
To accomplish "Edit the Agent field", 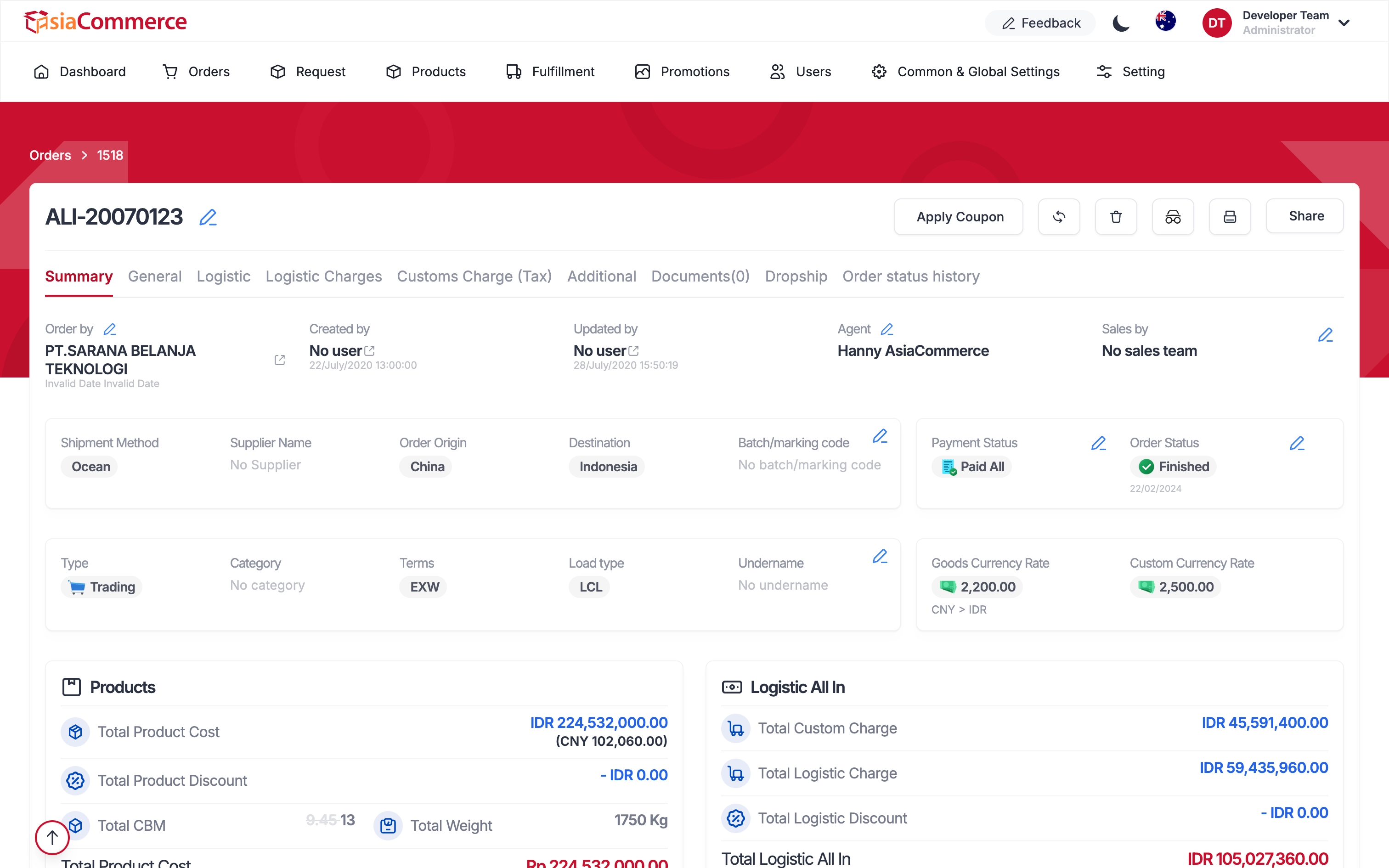I will (887, 329).
